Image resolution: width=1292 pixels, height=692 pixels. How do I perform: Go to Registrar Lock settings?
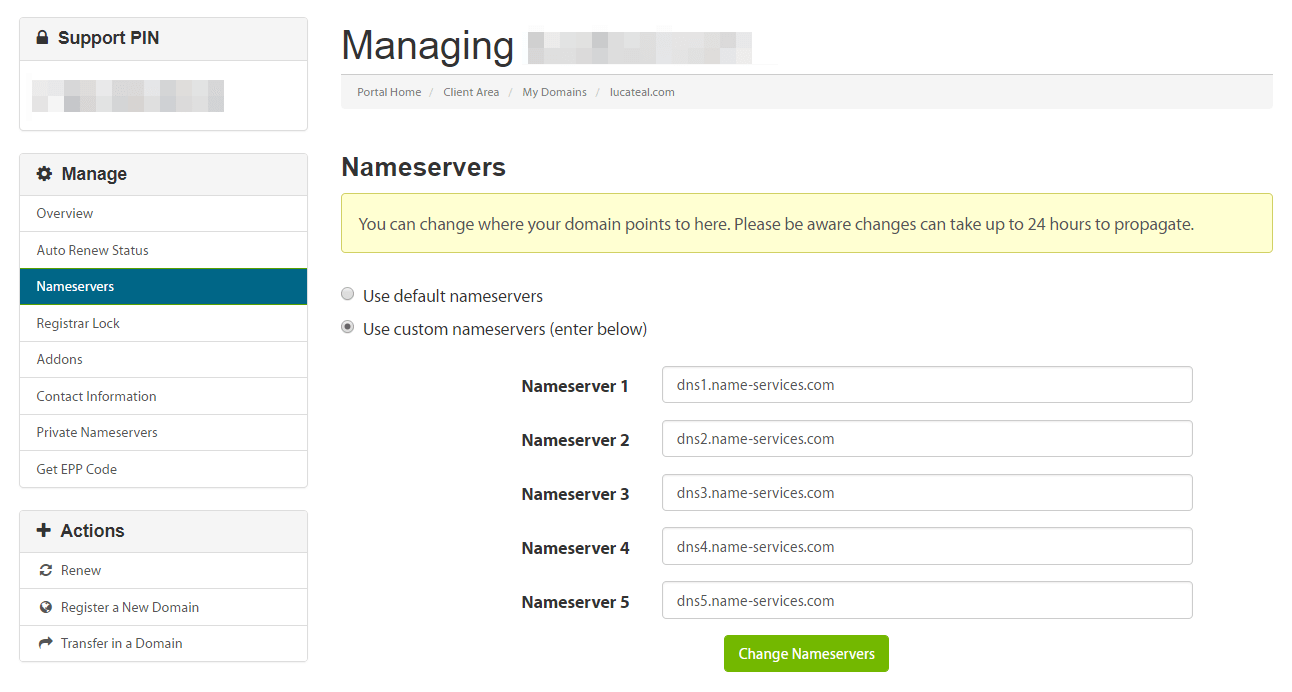tap(78, 323)
